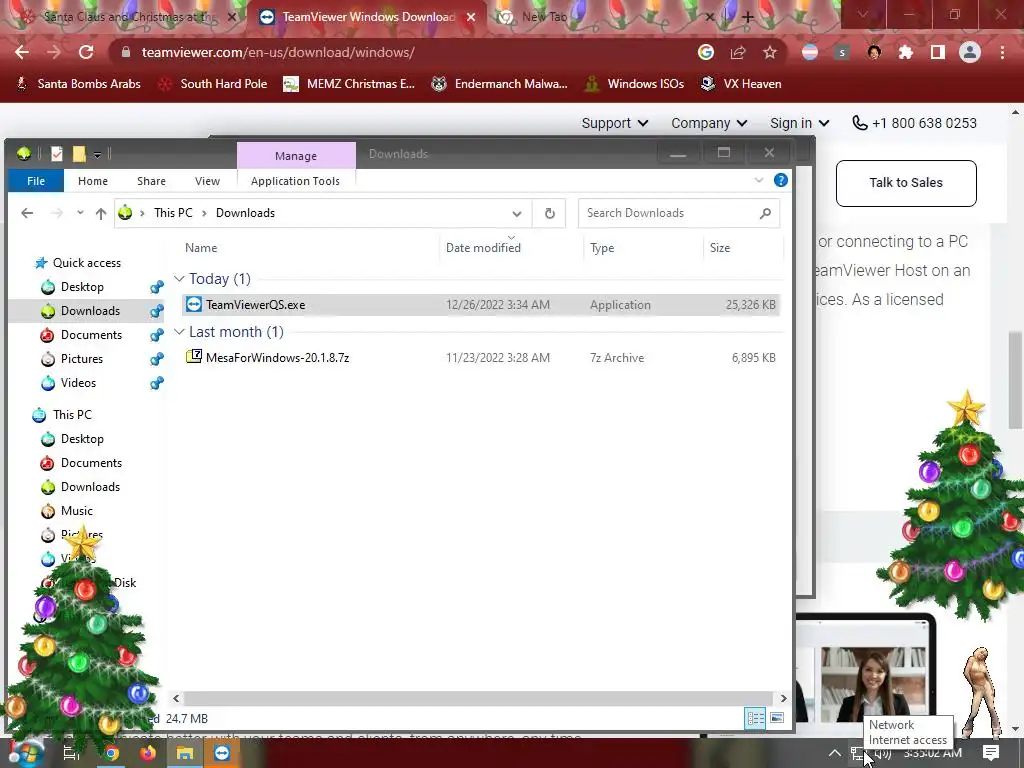Screen dimensions: 1024x768
Task: Refresh the Downloads folder view
Action: point(550,214)
